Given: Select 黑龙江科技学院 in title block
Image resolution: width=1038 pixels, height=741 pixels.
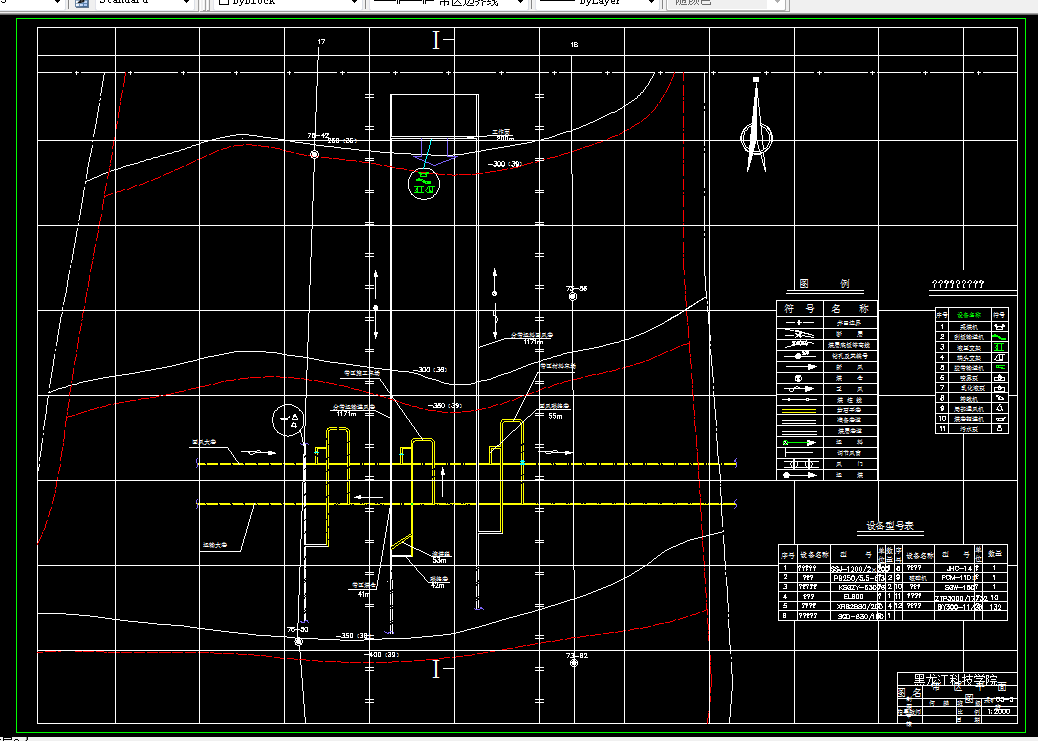Looking at the screenshot, I should click(955, 680).
